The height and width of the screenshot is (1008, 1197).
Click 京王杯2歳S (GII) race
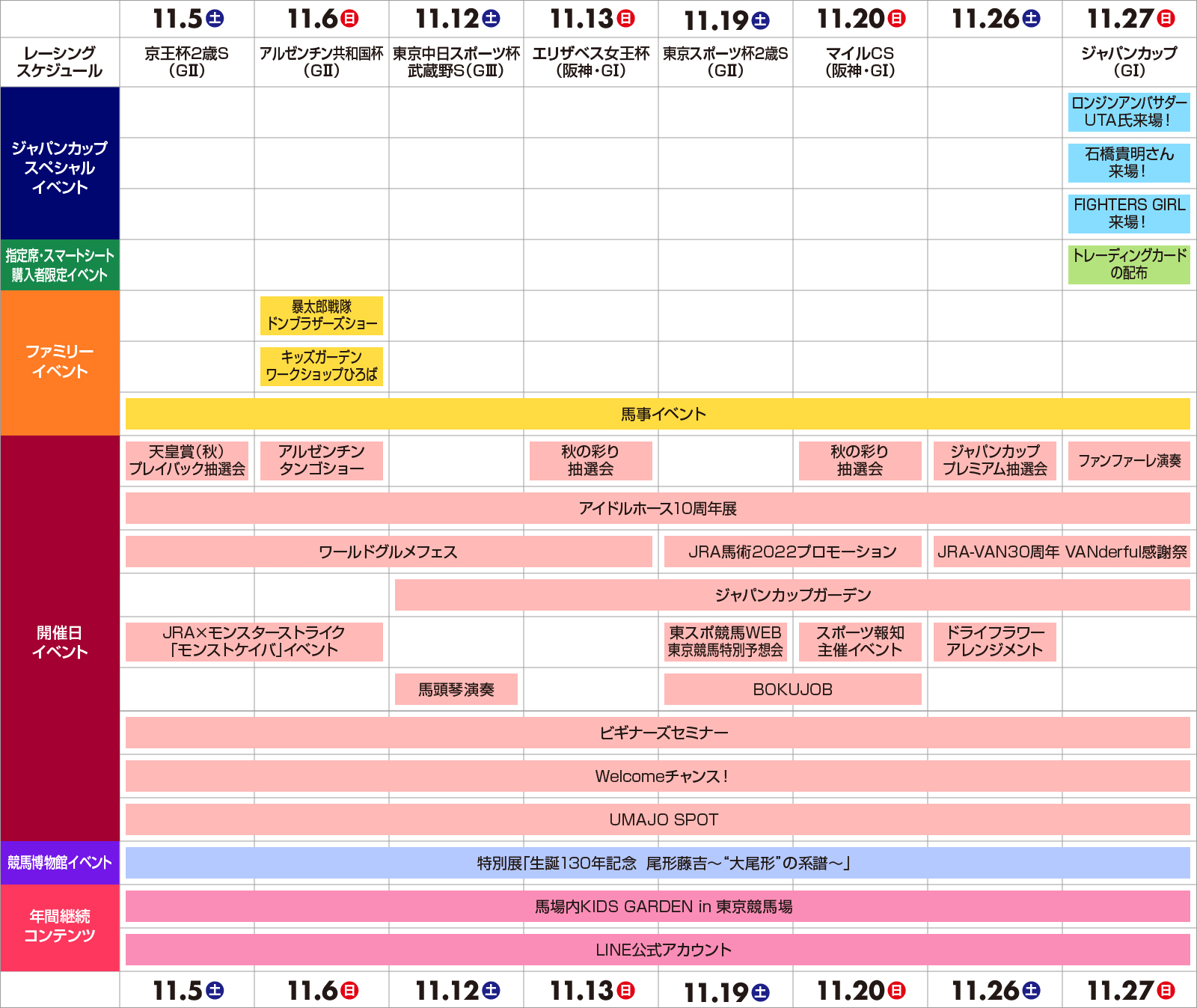(x=187, y=62)
